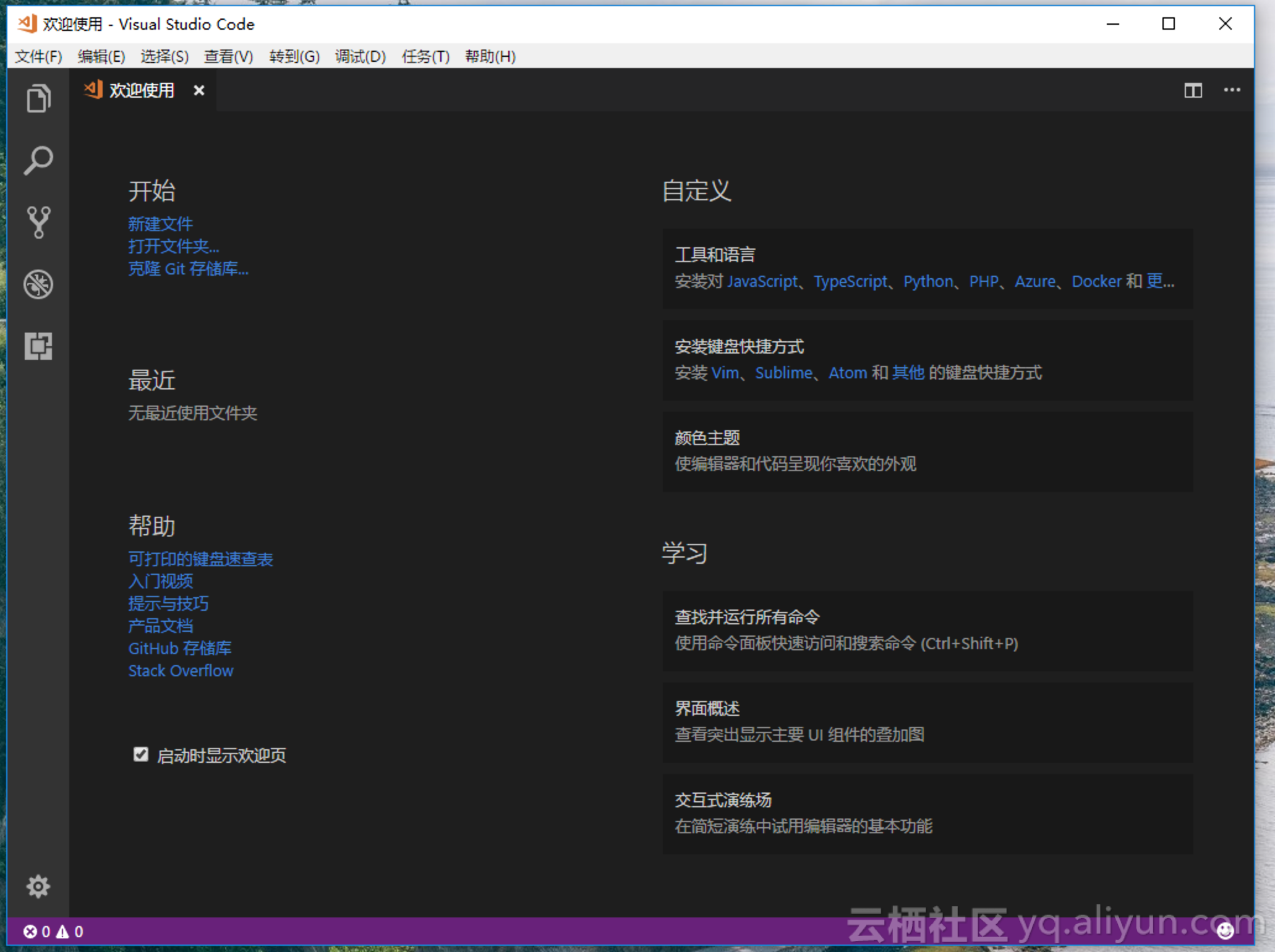
Task: Open the Source Control view
Action: coord(38,221)
